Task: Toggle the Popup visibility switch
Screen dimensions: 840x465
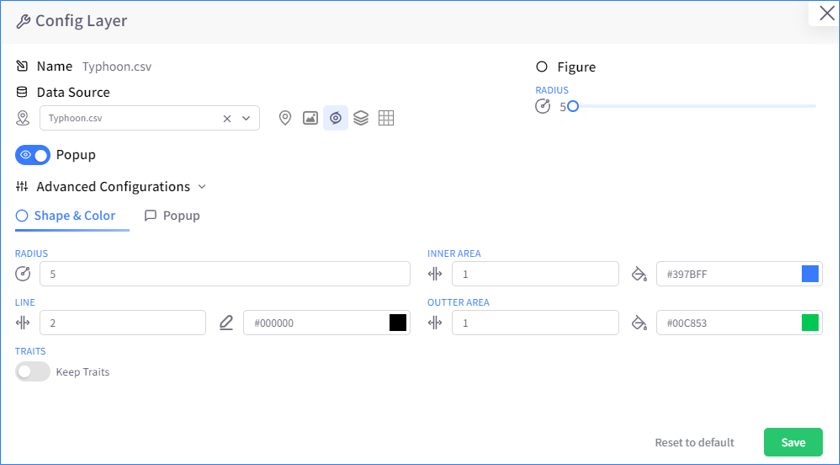Action: 33,155
